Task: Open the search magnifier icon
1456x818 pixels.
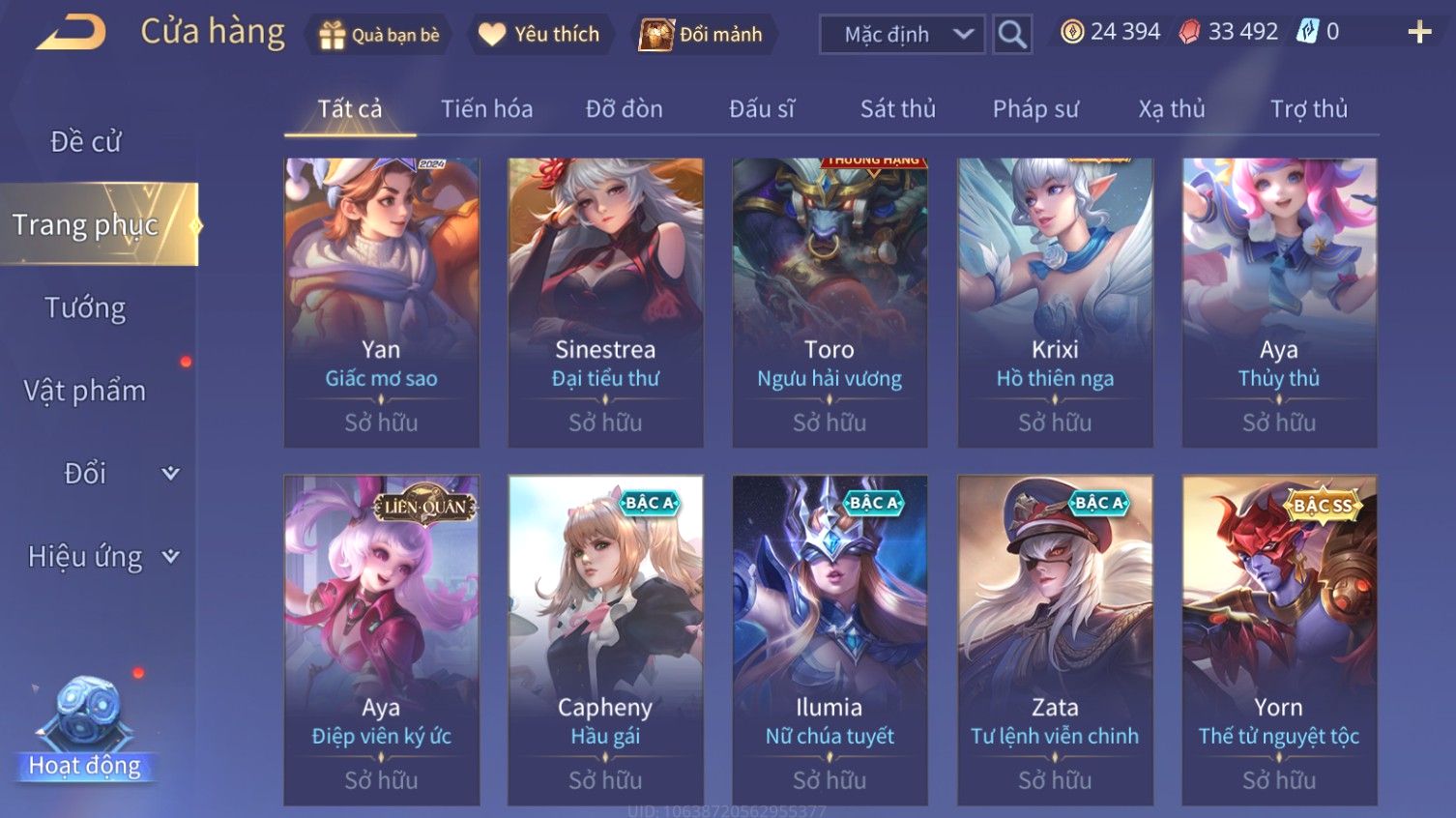Action: 1012,34
